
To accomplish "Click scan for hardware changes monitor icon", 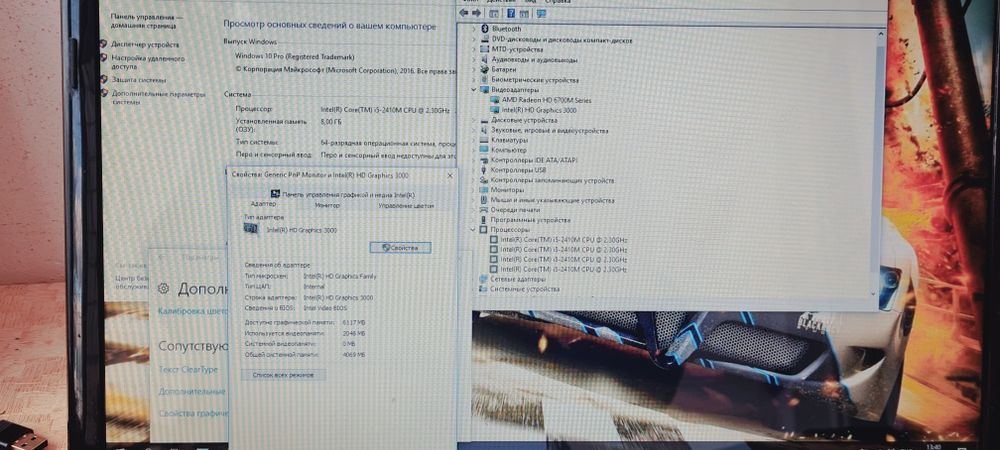I will point(541,13).
